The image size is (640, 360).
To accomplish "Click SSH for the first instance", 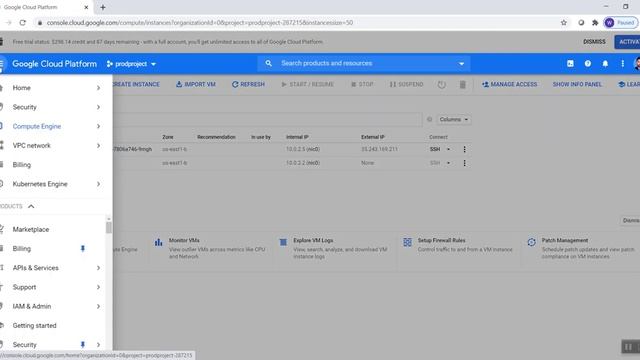I will pyautogui.click(x=435, y=149).
